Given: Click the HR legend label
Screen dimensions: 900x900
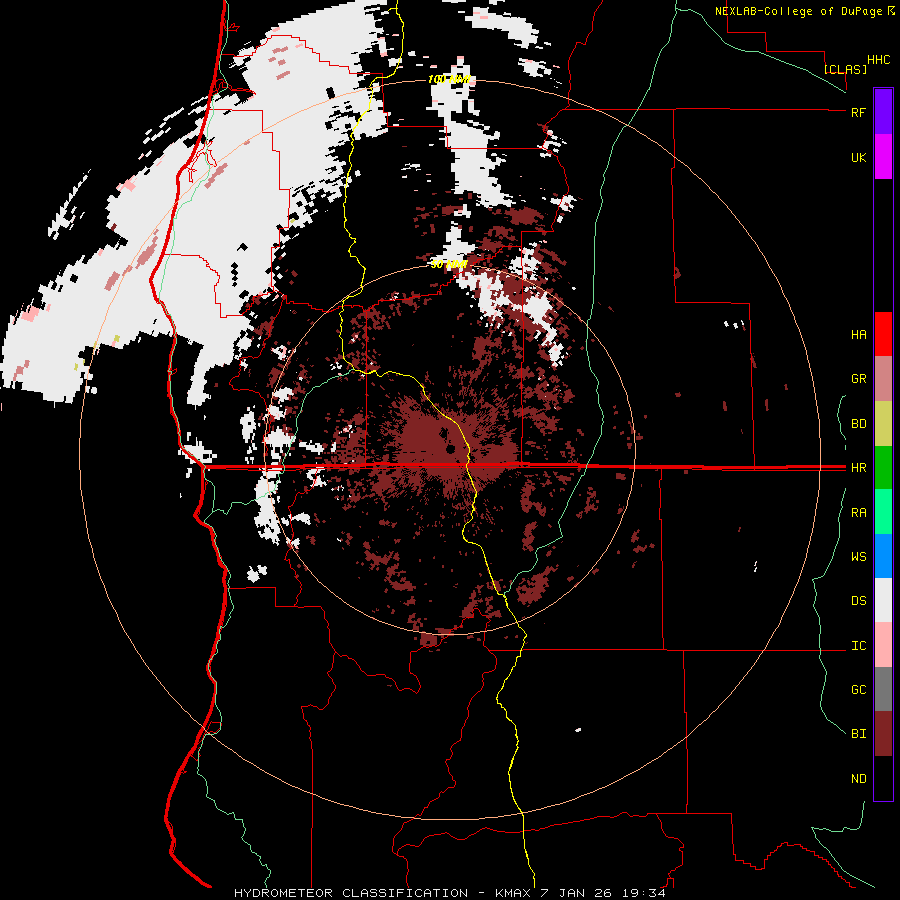Looking at the screenshot, I should pyautogui.click(x=858, y=468).
